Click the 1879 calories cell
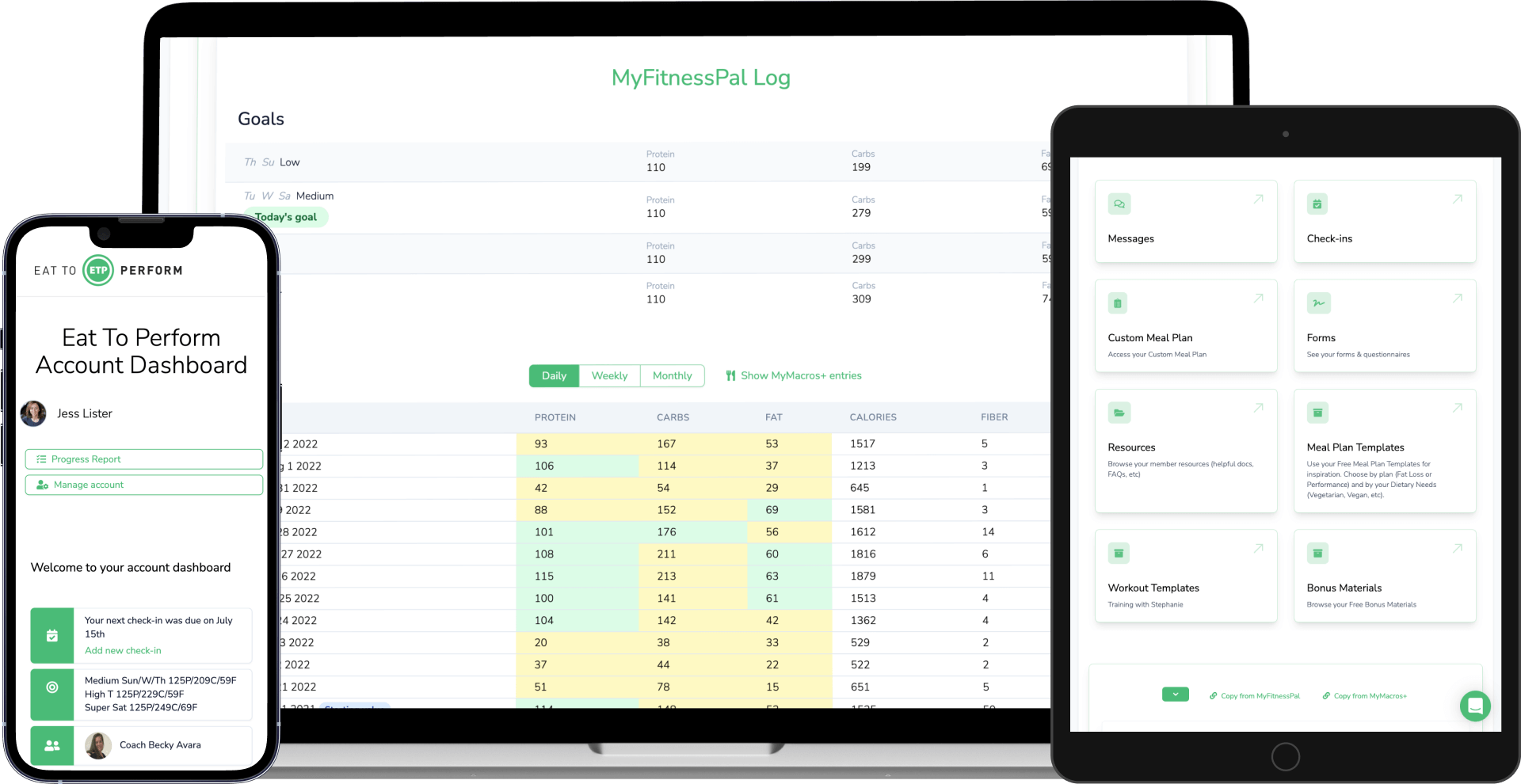 point(863,577)
